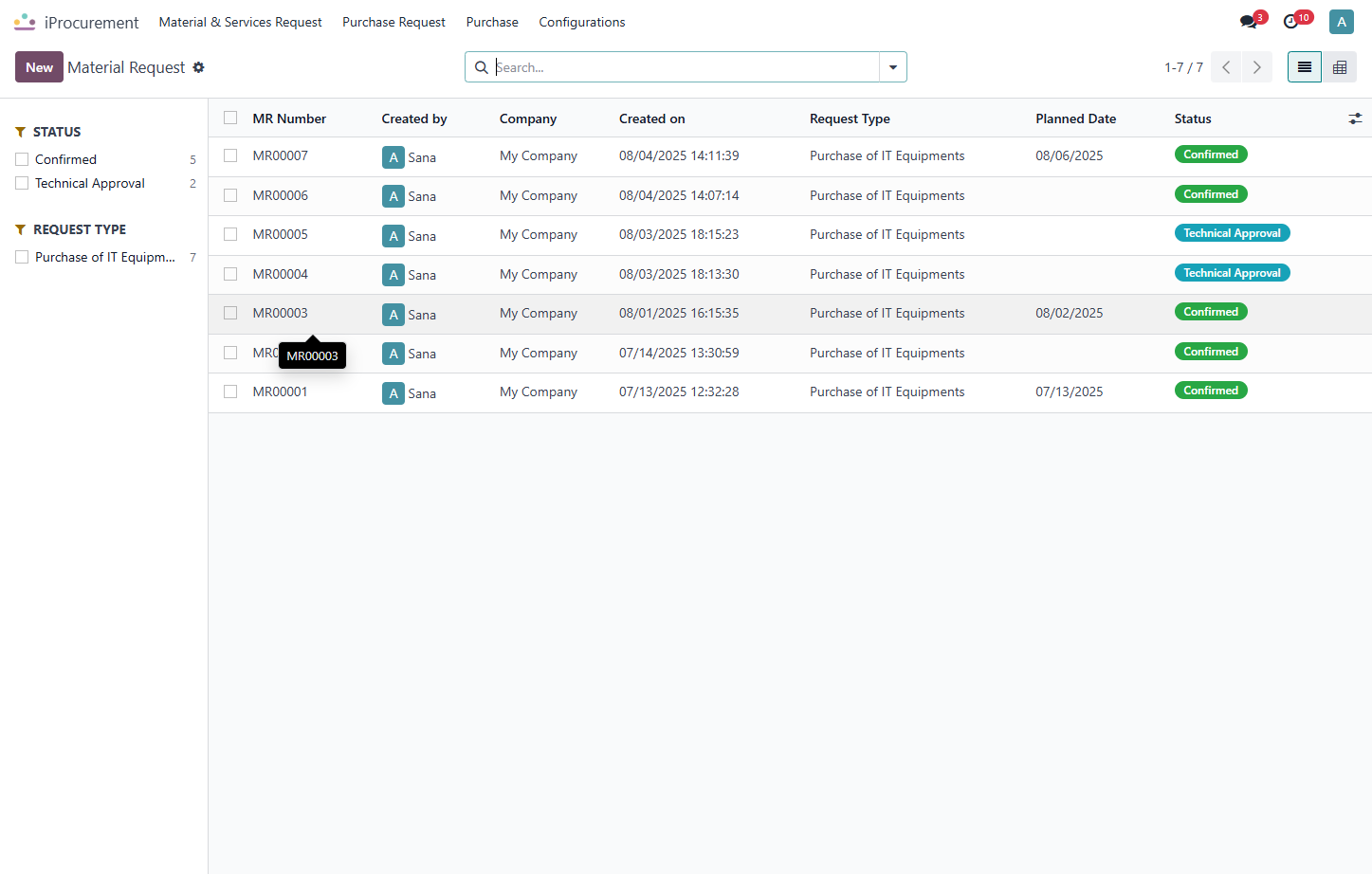Click the New button
1372x874 pixels.
click(39, 67)
